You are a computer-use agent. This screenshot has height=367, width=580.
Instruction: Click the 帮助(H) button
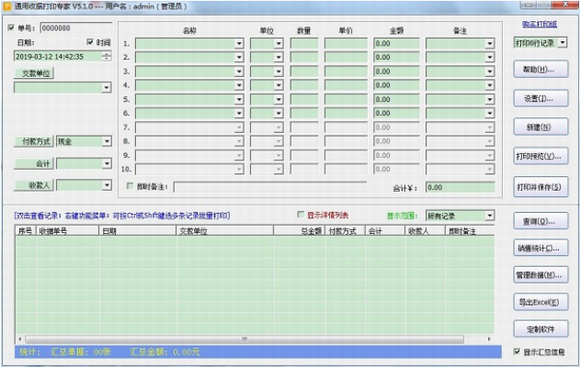540,70
